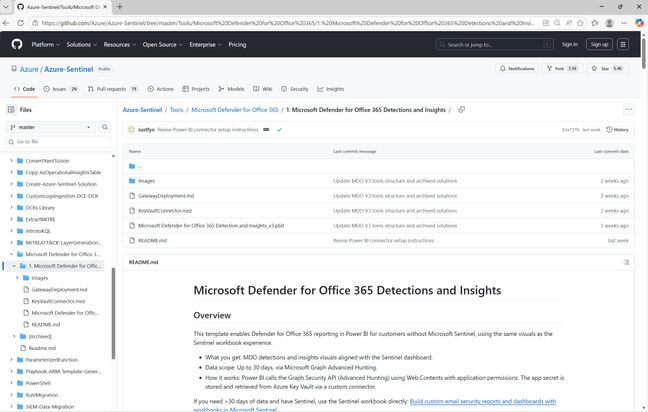Switch to the Models tab

click(231, 89)
